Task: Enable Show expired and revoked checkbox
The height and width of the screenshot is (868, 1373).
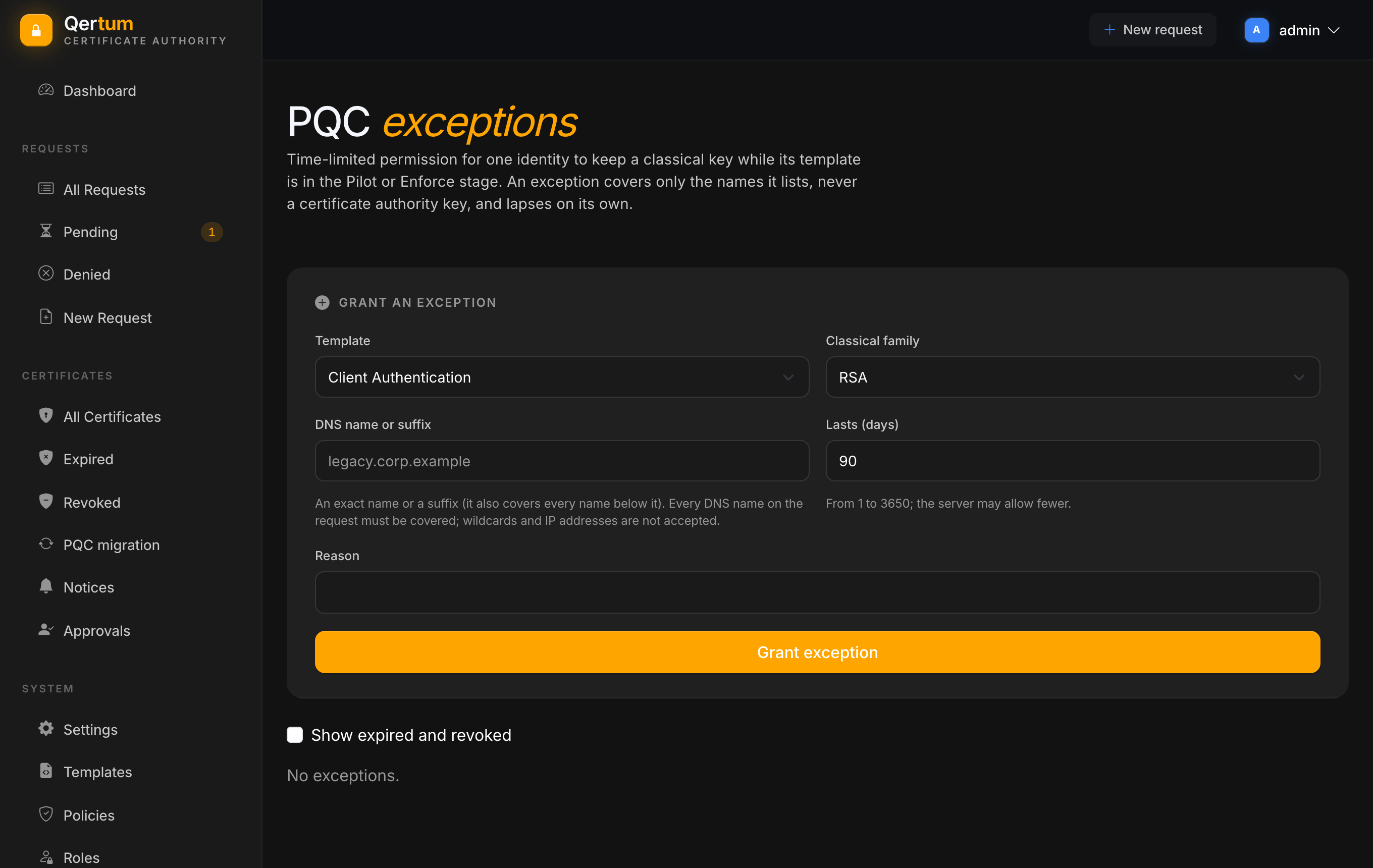Action: [295, 735]
